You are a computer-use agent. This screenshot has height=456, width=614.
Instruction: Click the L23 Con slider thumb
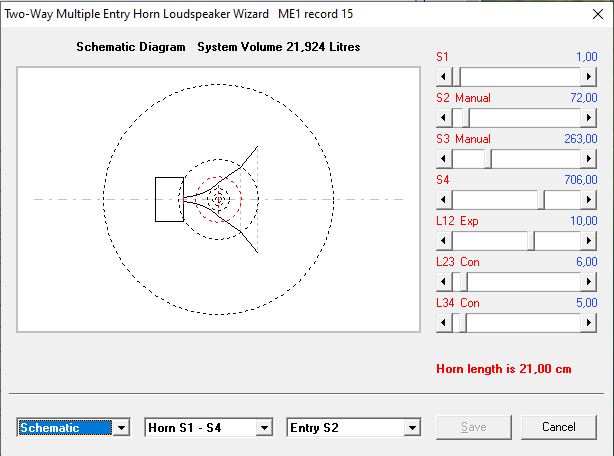pyautogui.click(x=463, y=282)
